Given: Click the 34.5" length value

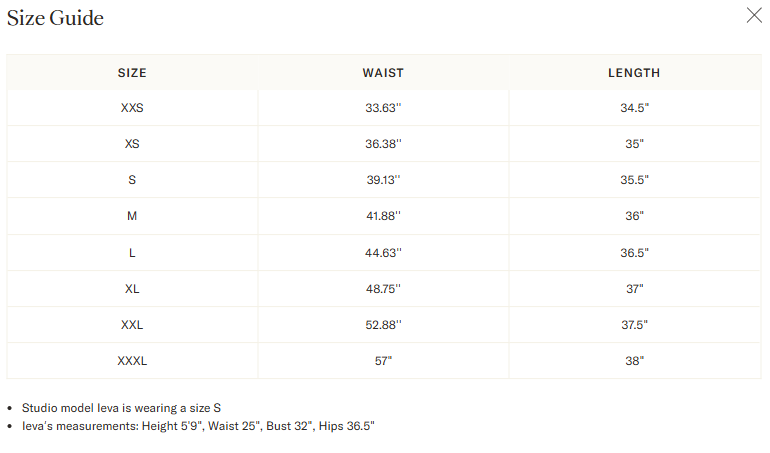Looking at the screenshot, I should click(x=634, y=108).
